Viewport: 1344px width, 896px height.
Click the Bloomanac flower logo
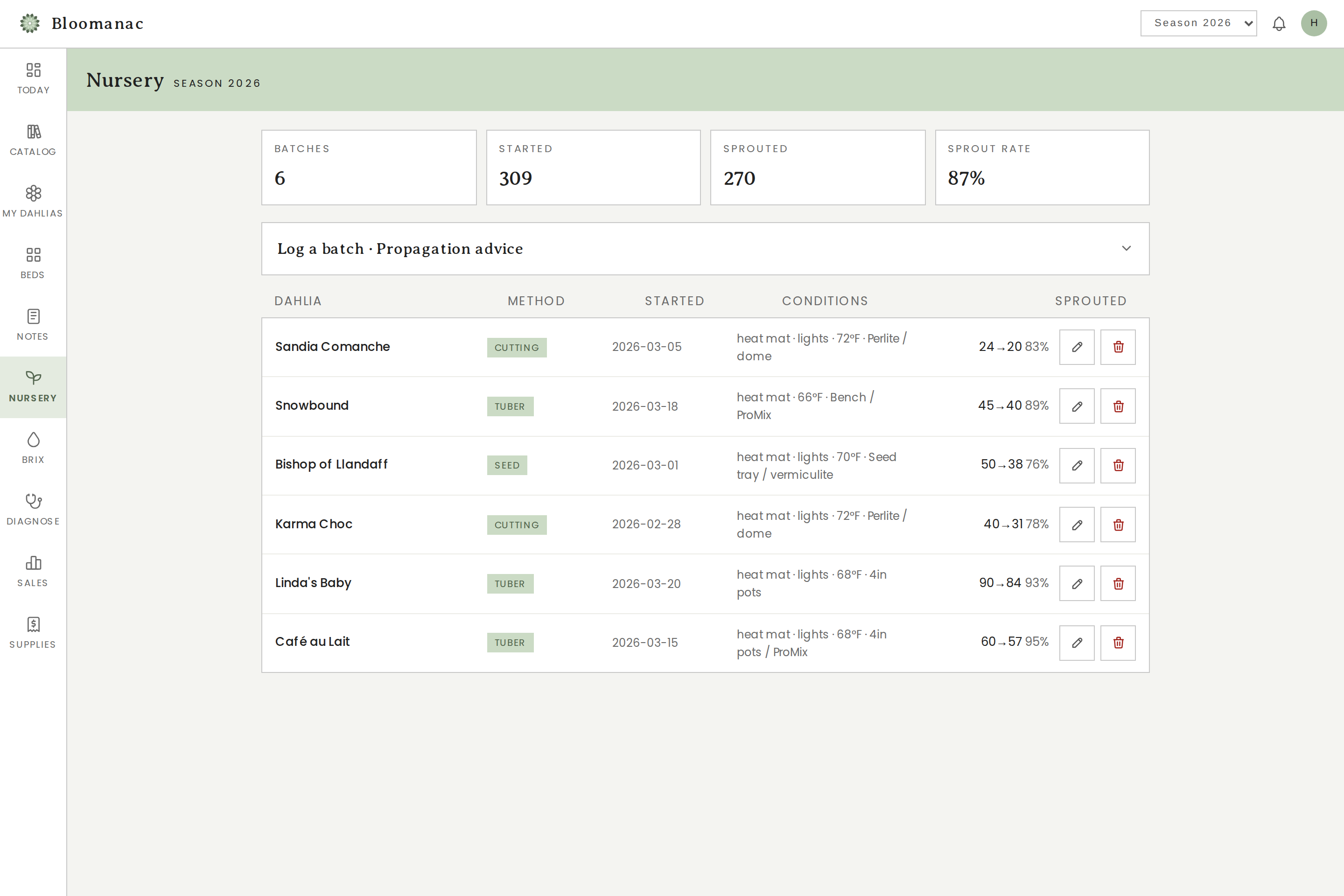[30, 23]
